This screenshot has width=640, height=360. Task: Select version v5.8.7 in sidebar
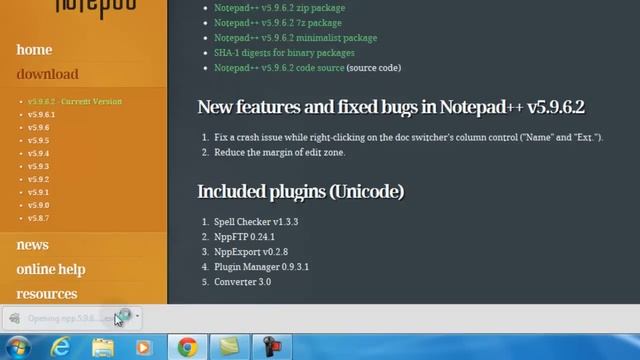(38, 218)
